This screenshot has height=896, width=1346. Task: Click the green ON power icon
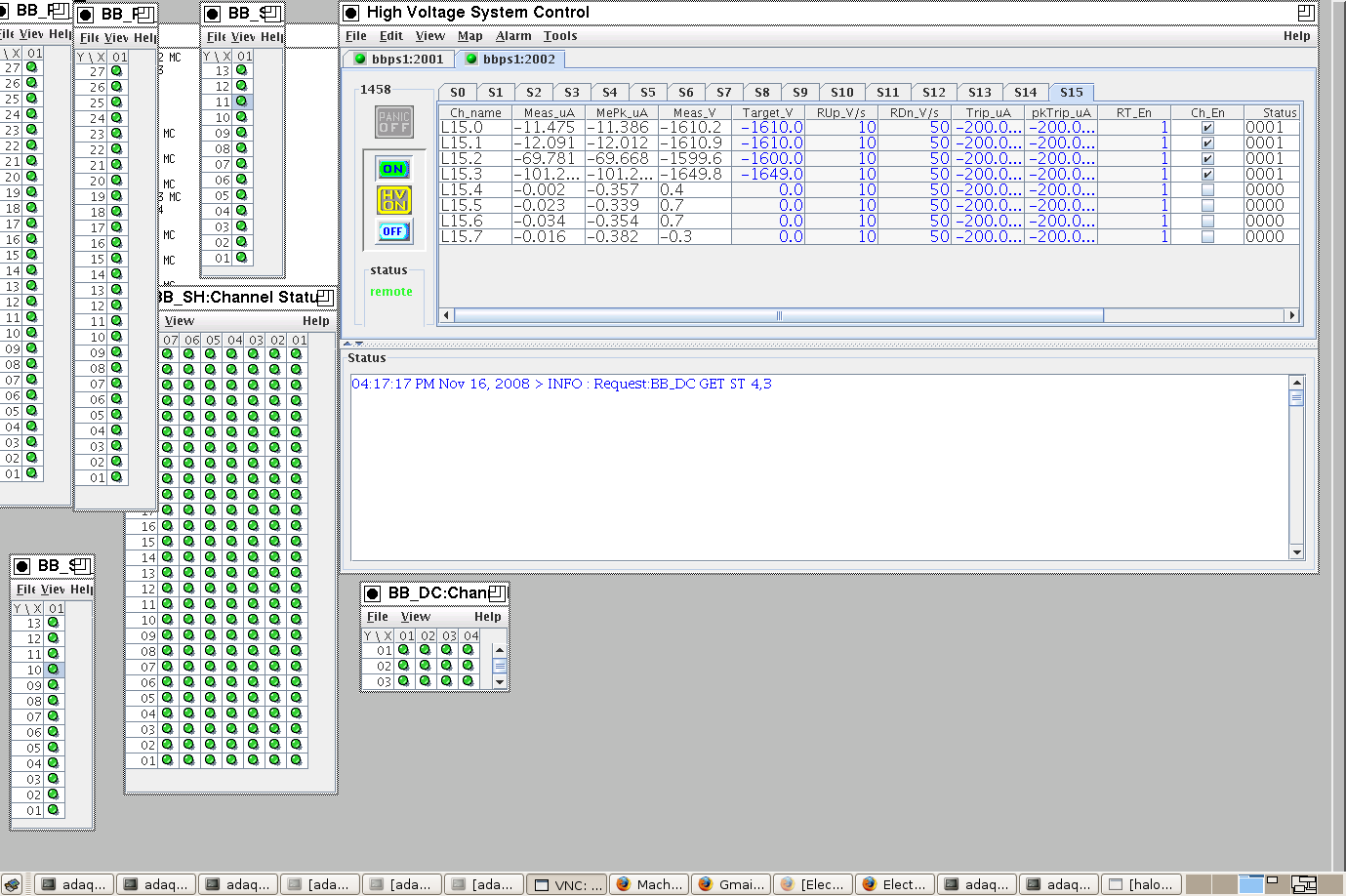394,169
